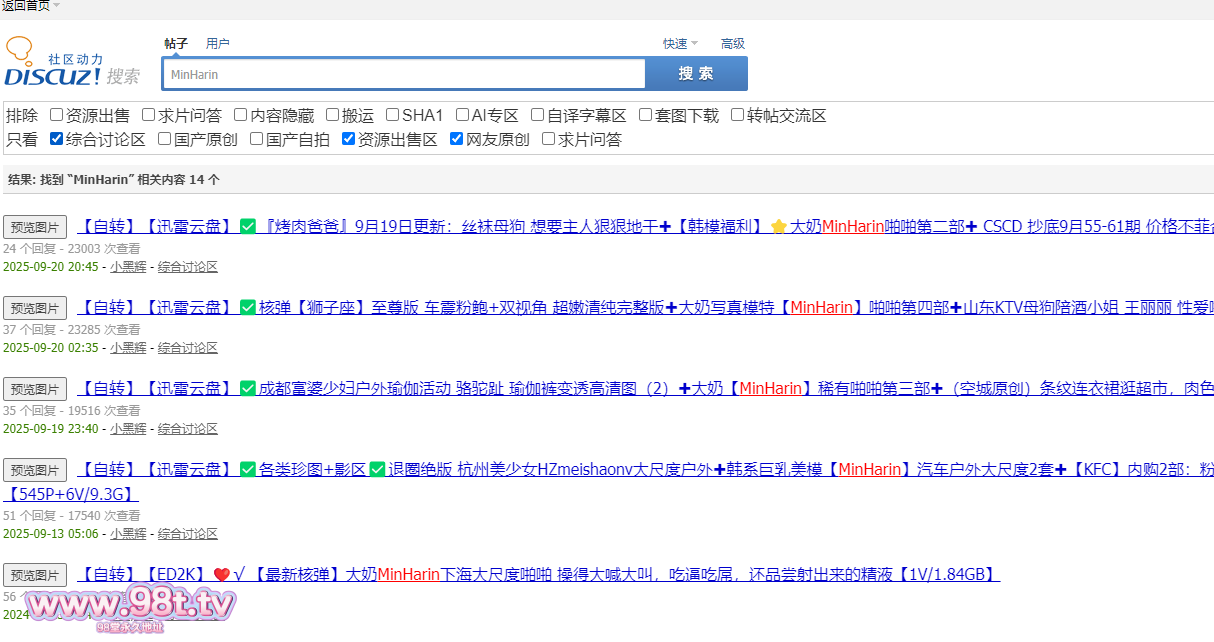Expand the 快速 search dropdown

[694, 44]
